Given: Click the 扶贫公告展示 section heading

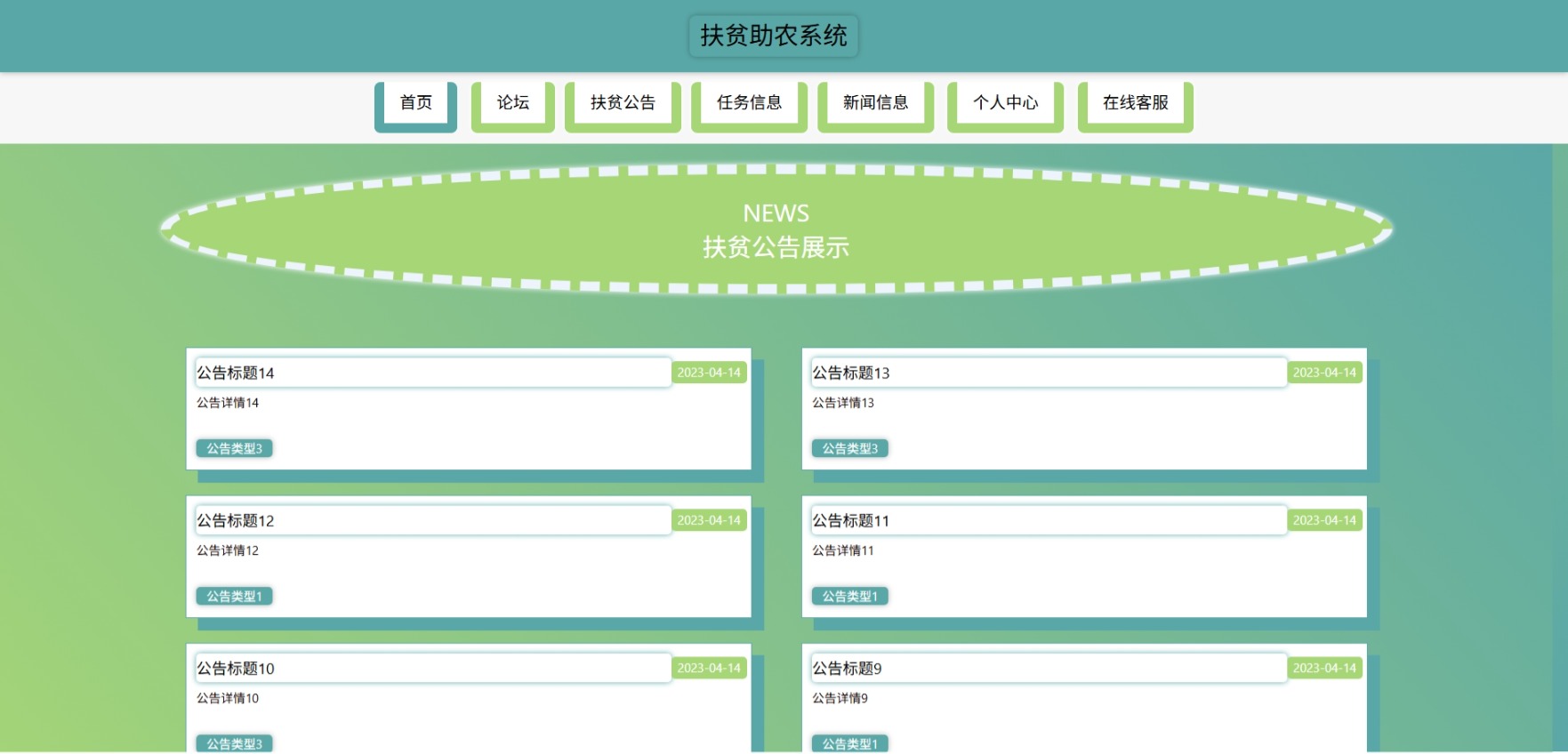Looking at the screenshot, I should coord(776,247).
